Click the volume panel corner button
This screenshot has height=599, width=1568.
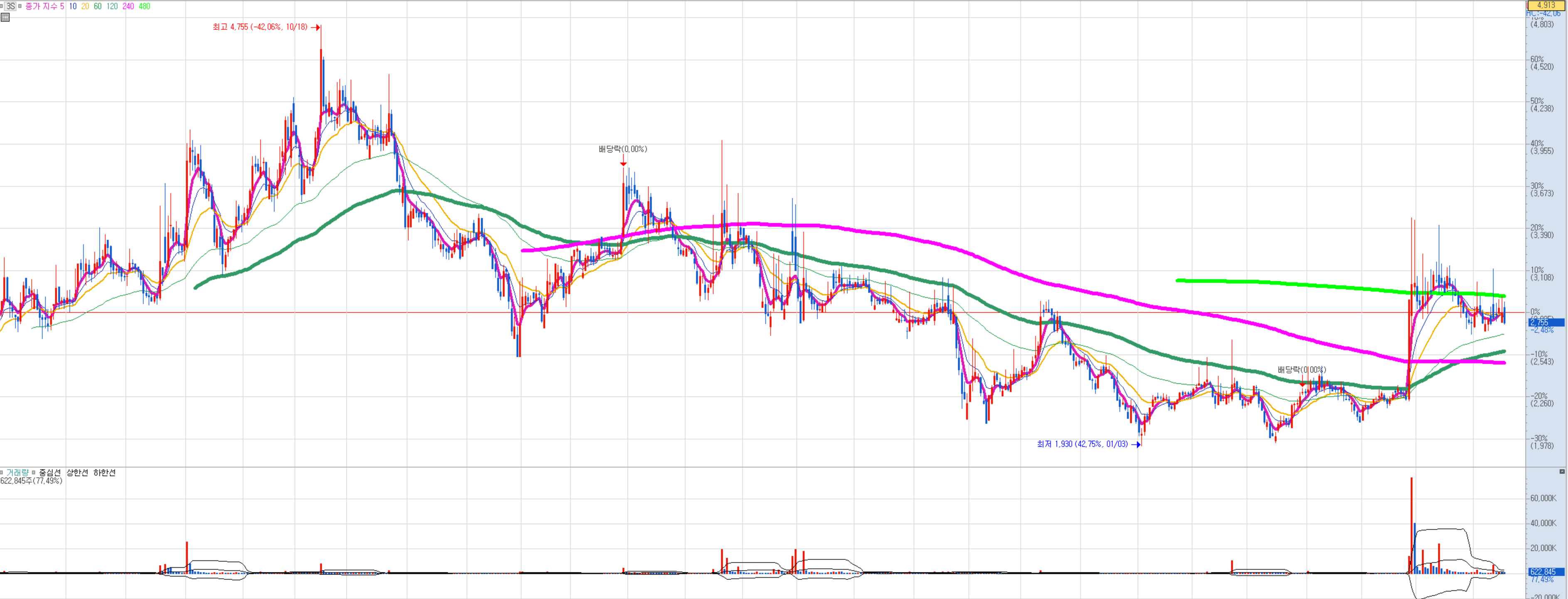tap(1562, 472)
